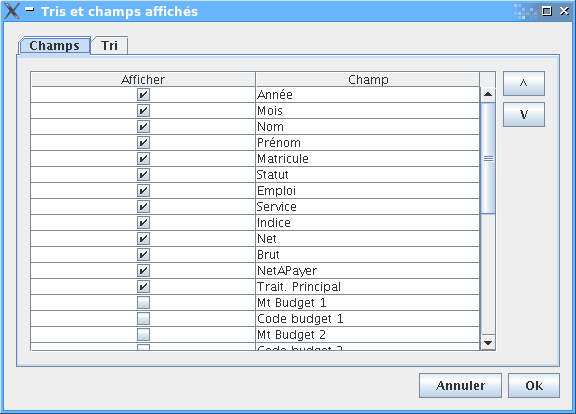
Task: Select the Emploi field row
Action: (255, 191)
